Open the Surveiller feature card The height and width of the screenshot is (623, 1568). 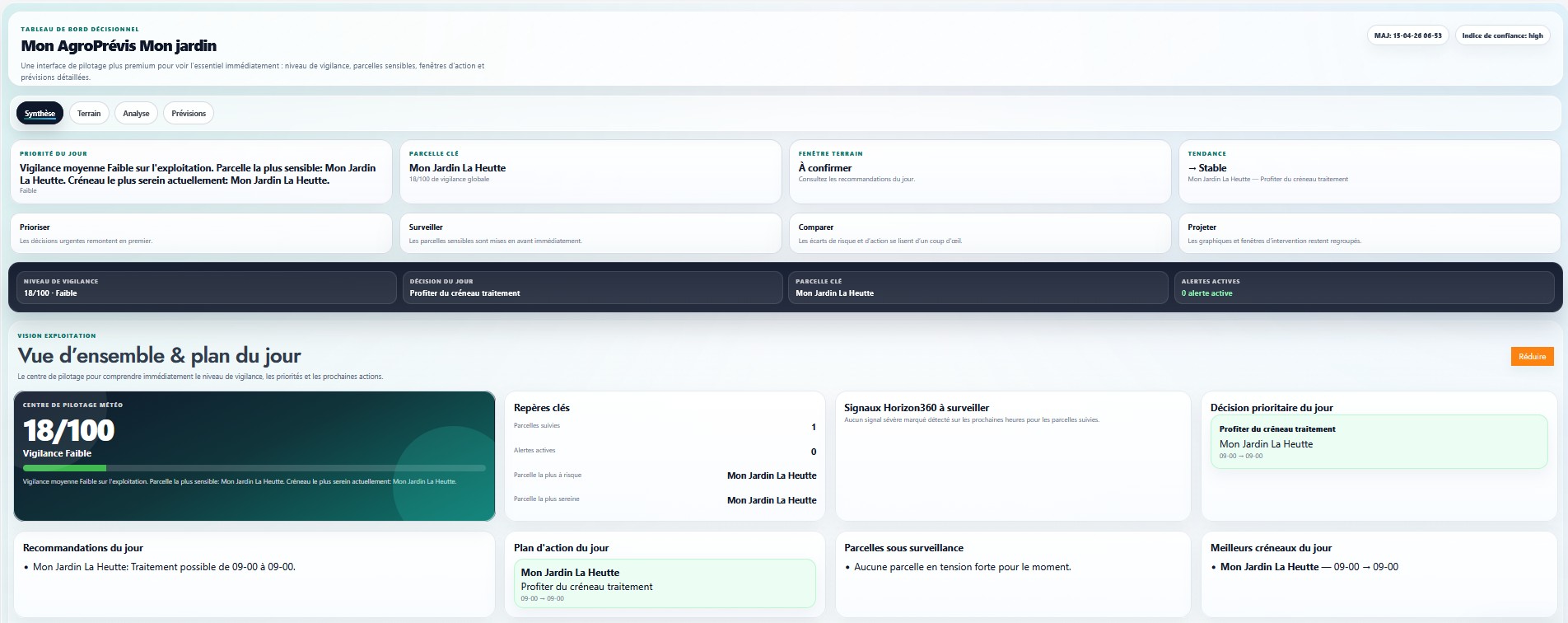[x=590, y=233]
